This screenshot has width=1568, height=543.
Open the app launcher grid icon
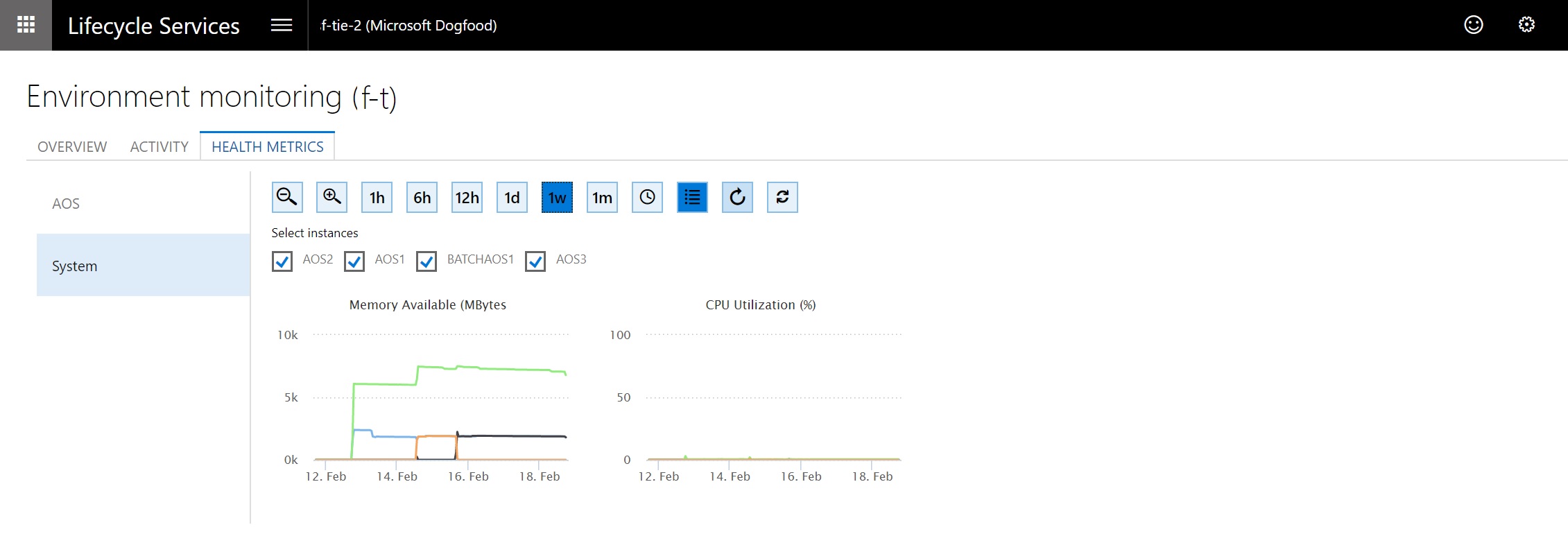(x=26, y=25)
